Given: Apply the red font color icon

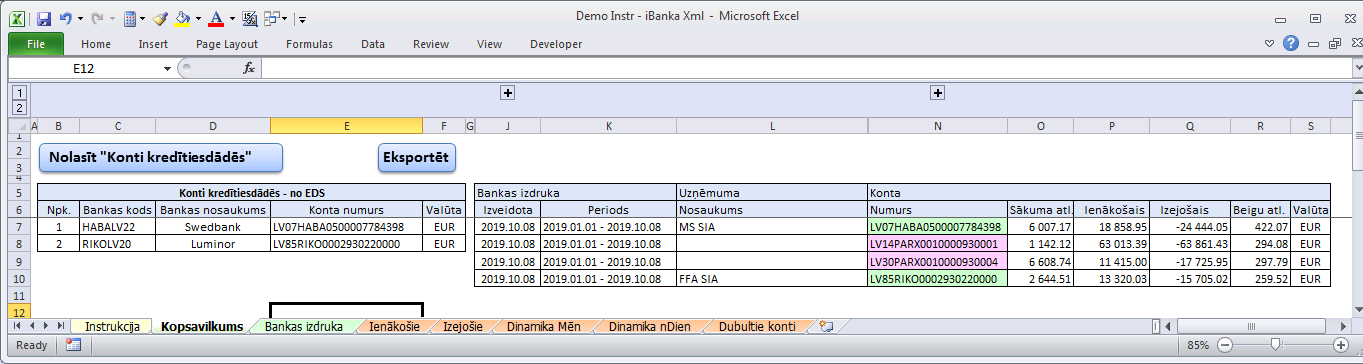Looking at the screenshot, I should tap(217, 18).
